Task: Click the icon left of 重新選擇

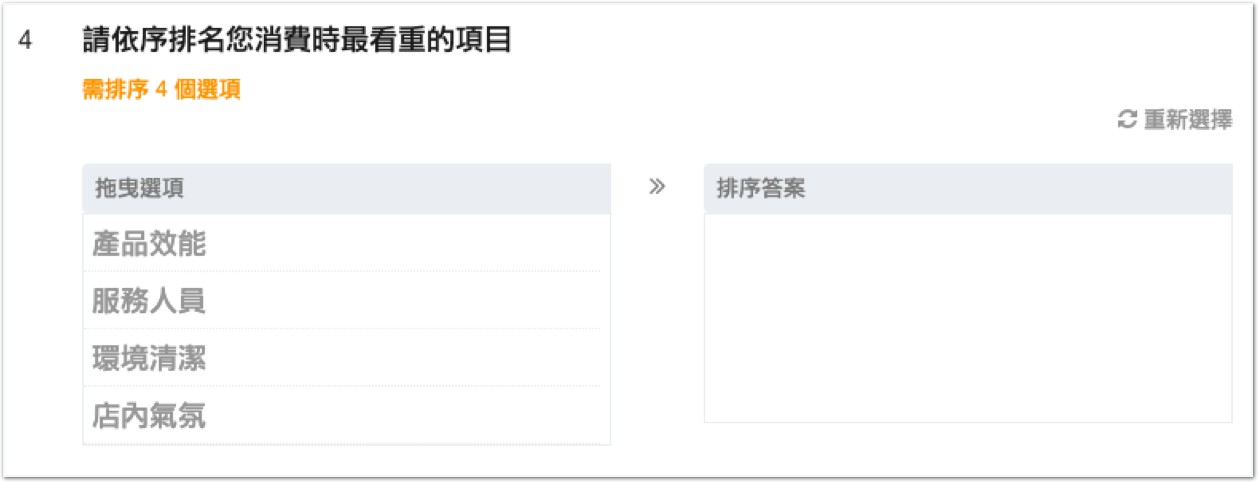Action: coord(1127,120)
